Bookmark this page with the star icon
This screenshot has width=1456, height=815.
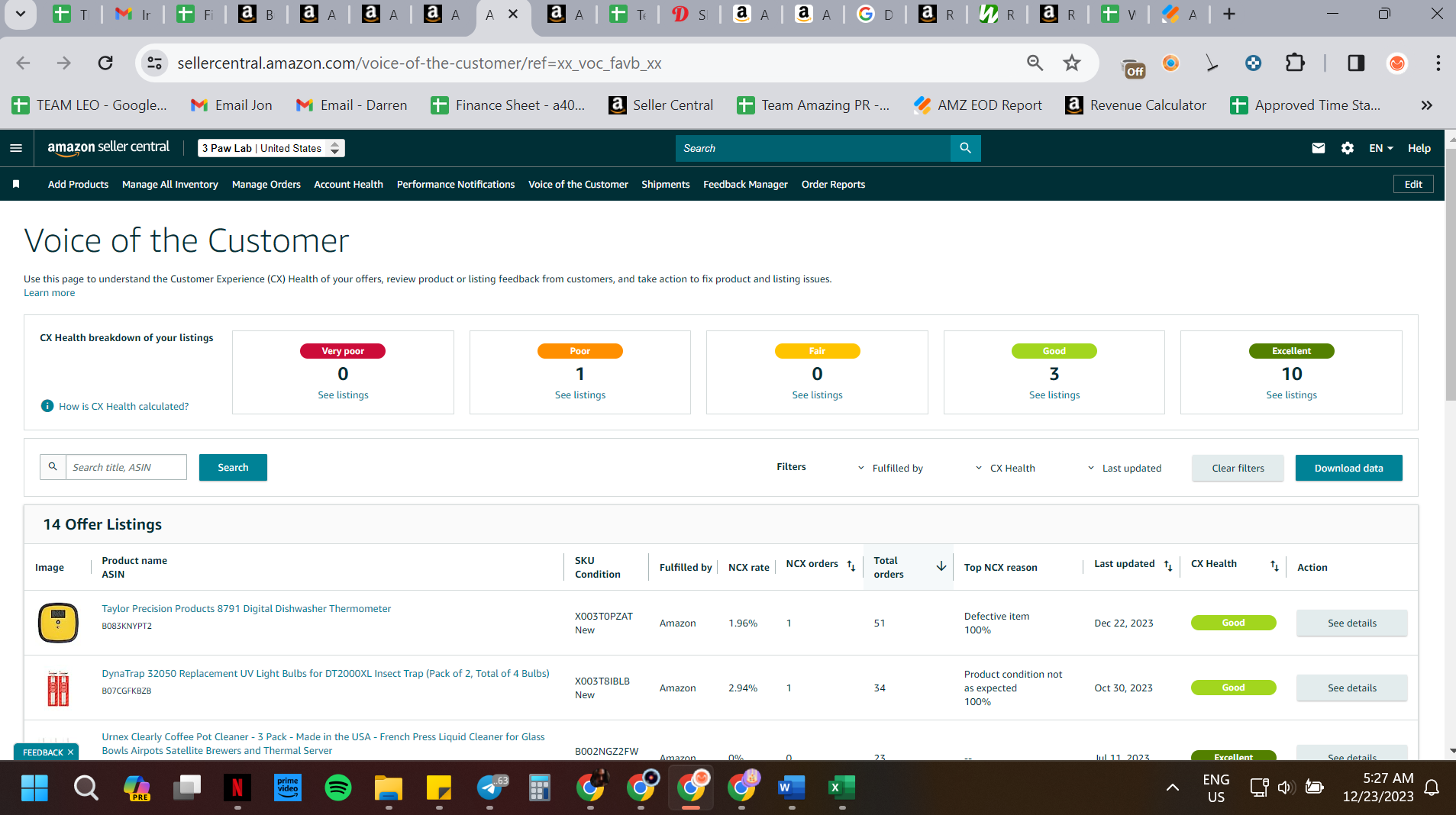pos(1072,63)
